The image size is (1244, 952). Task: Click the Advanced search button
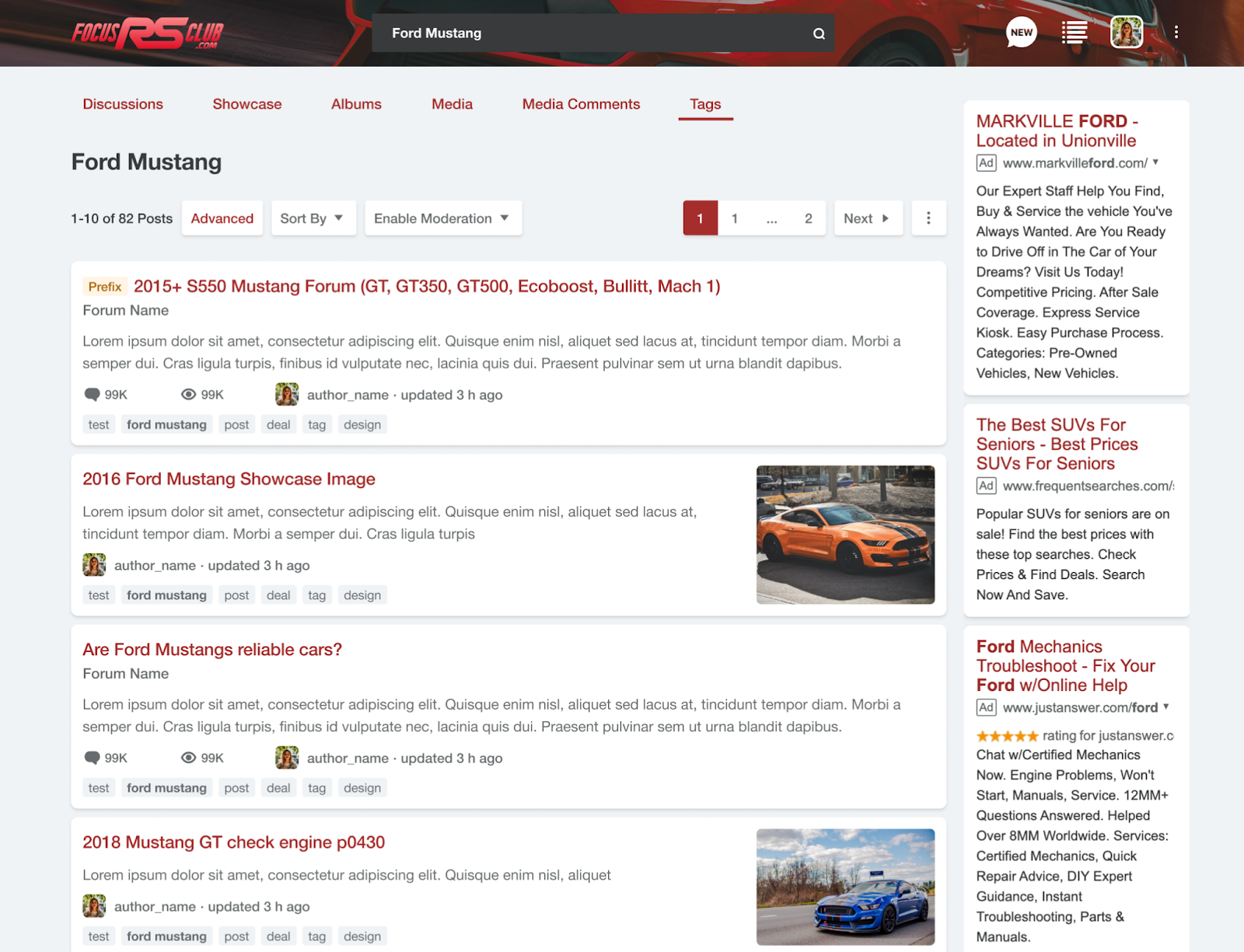pos(222,218)
